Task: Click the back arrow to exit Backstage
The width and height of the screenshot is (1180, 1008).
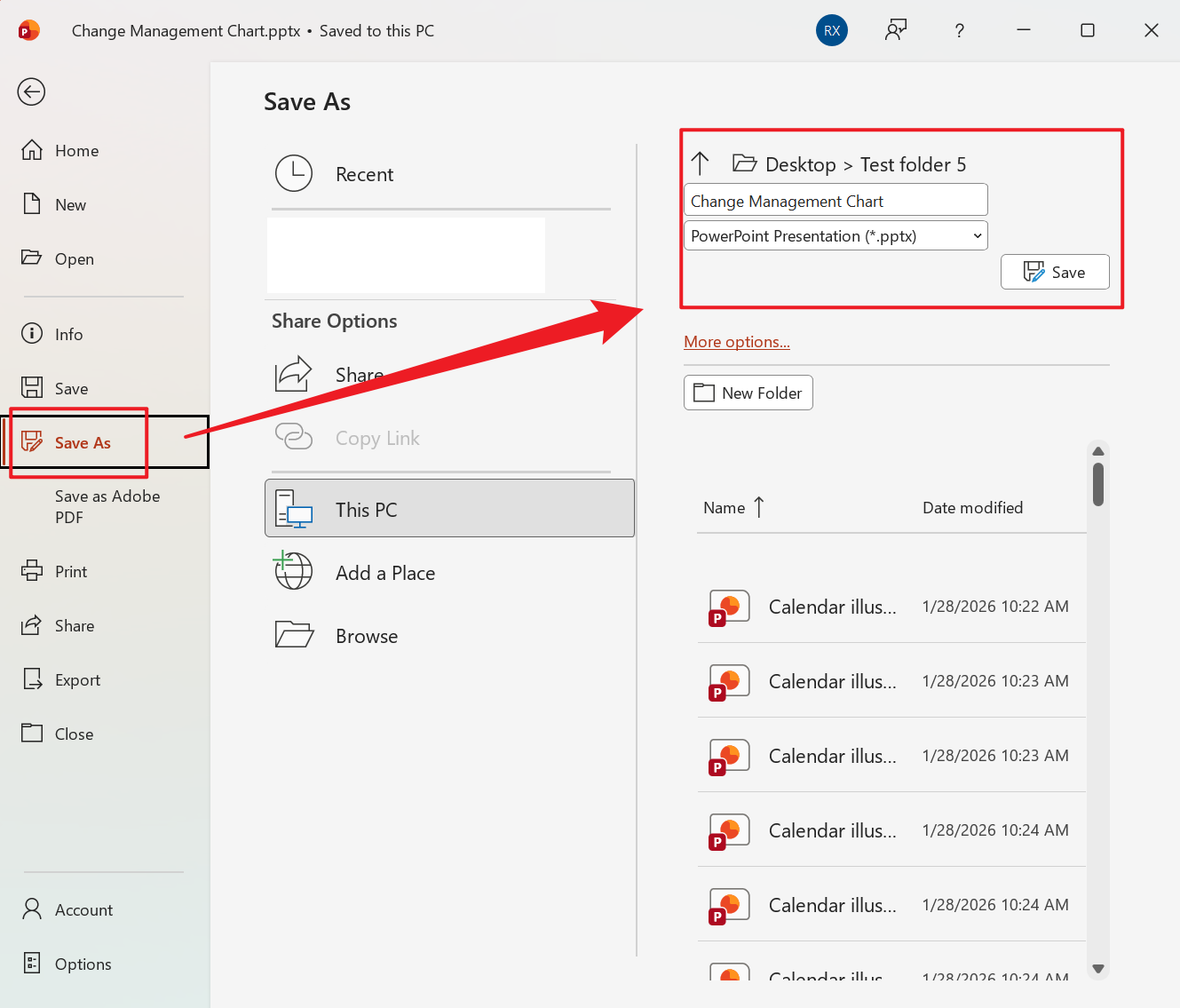Action: (x=31, y=91)
